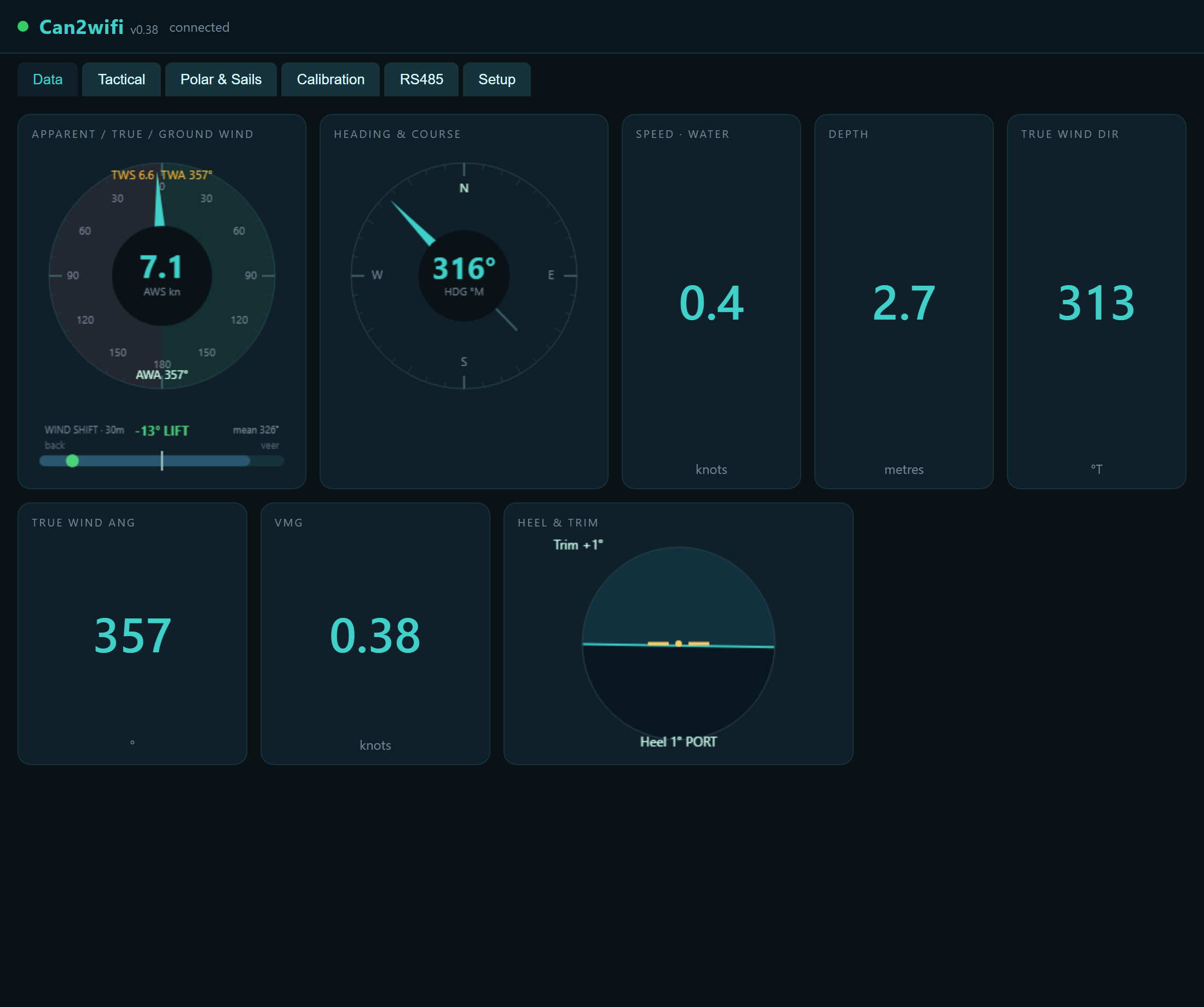Screen dimensions: 1204x1007
Task: Click the v0.38 version label
Action: (x=144, y=29)
